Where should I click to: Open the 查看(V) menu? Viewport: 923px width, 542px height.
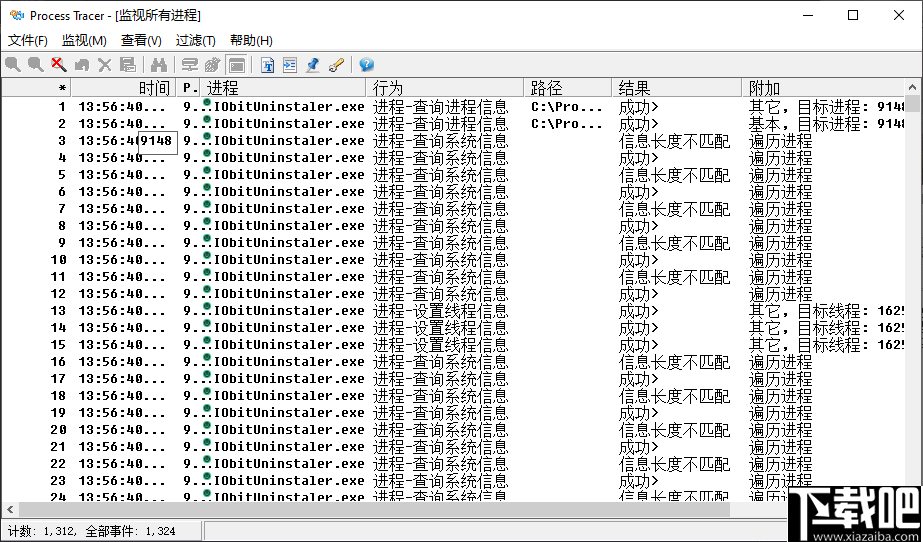[x=141, y=40]
